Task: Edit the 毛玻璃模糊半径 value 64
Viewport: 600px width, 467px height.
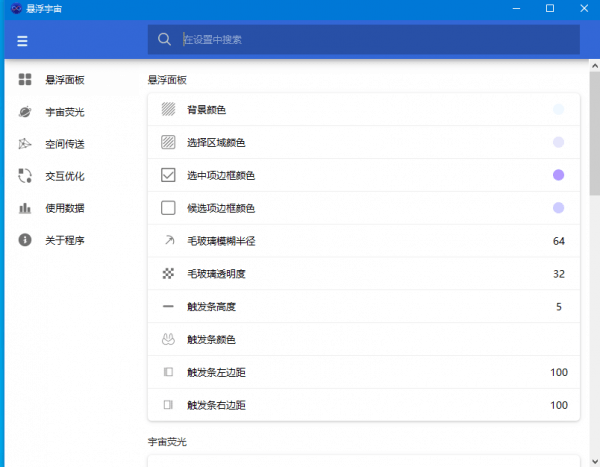Action: [558, 241]
